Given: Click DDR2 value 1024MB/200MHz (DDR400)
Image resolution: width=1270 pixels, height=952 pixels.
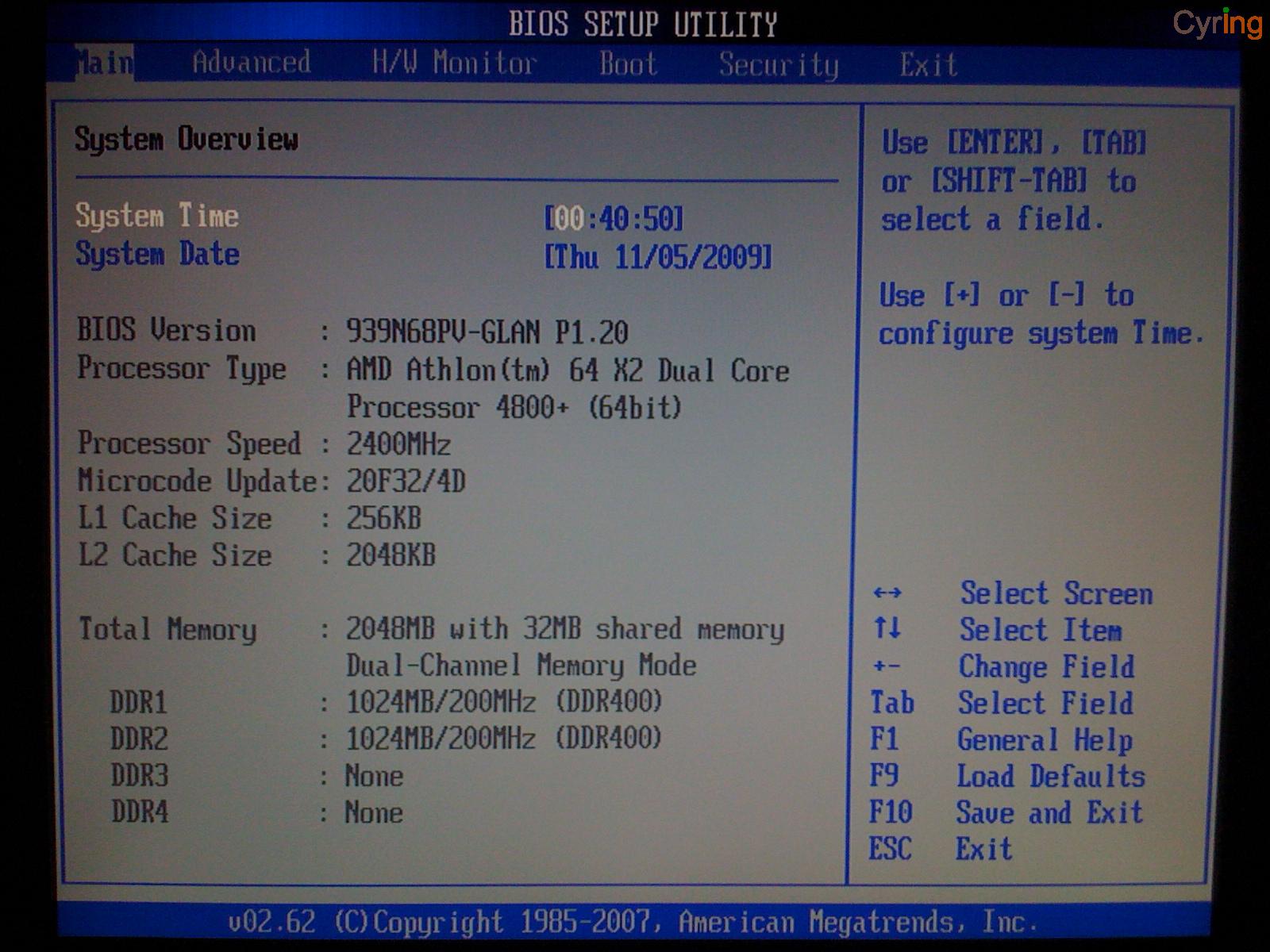Looking at the screenshot, I should [504, 739].
